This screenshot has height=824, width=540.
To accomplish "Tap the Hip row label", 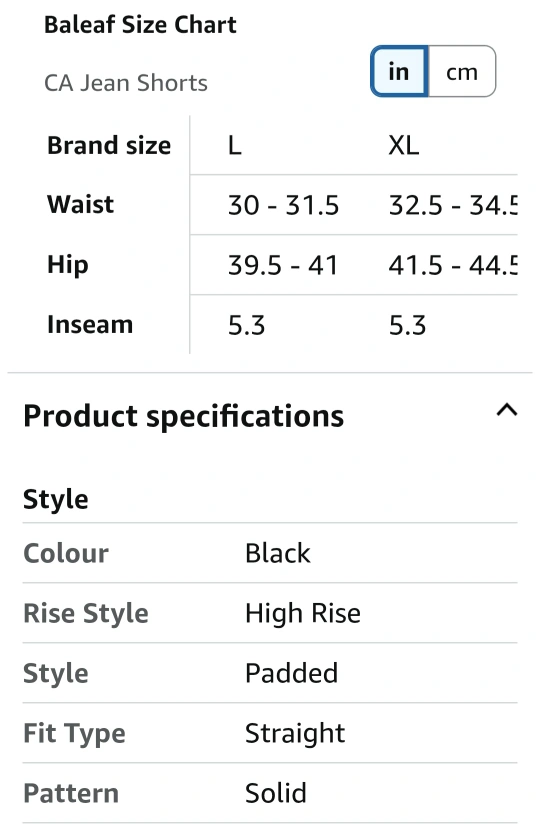I will pyautogui.click(x=68, y=265).
